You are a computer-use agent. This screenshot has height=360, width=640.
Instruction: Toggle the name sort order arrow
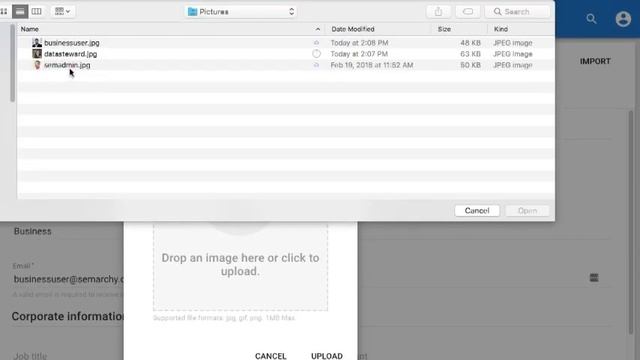pos(318,29)
